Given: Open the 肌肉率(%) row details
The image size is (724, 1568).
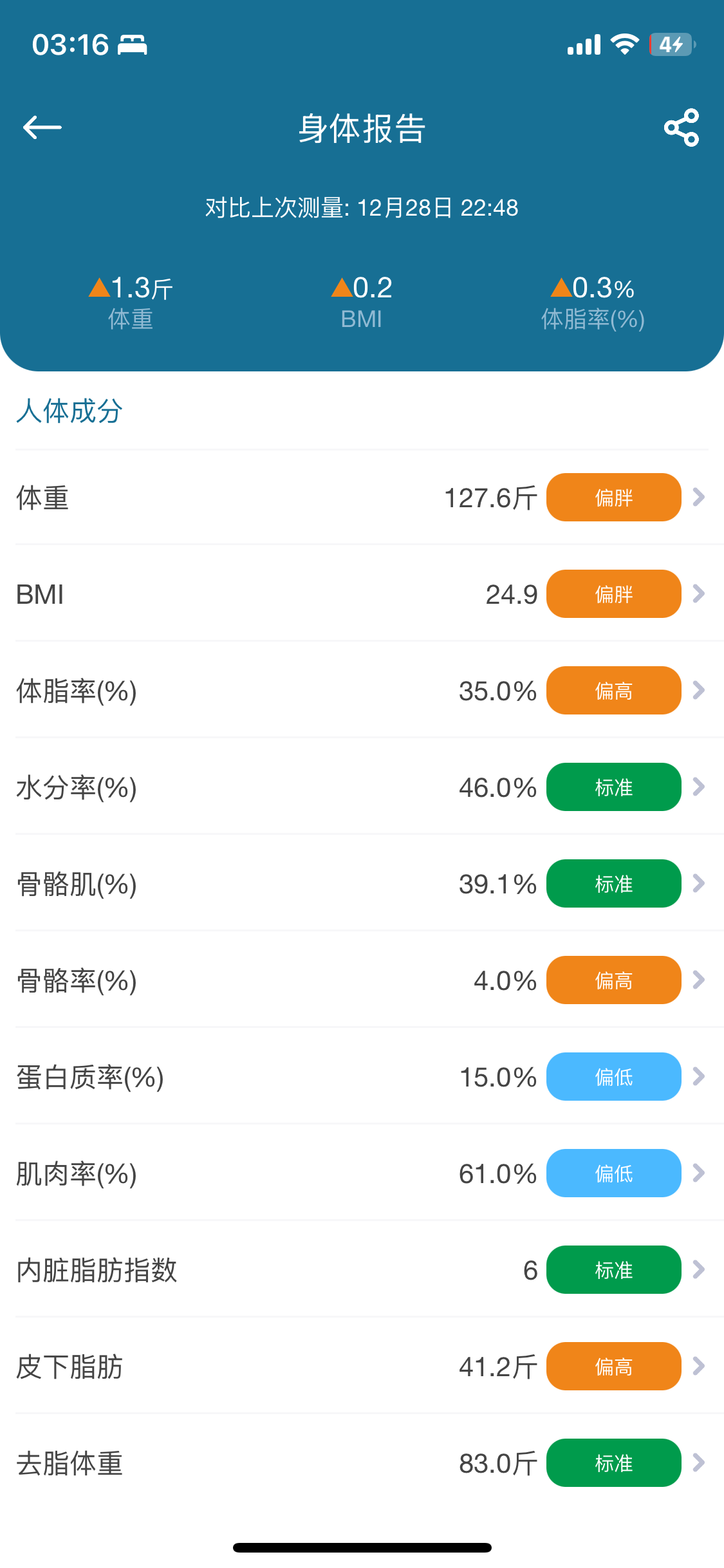Looking at the screenshot, I should coord(362,1173).
